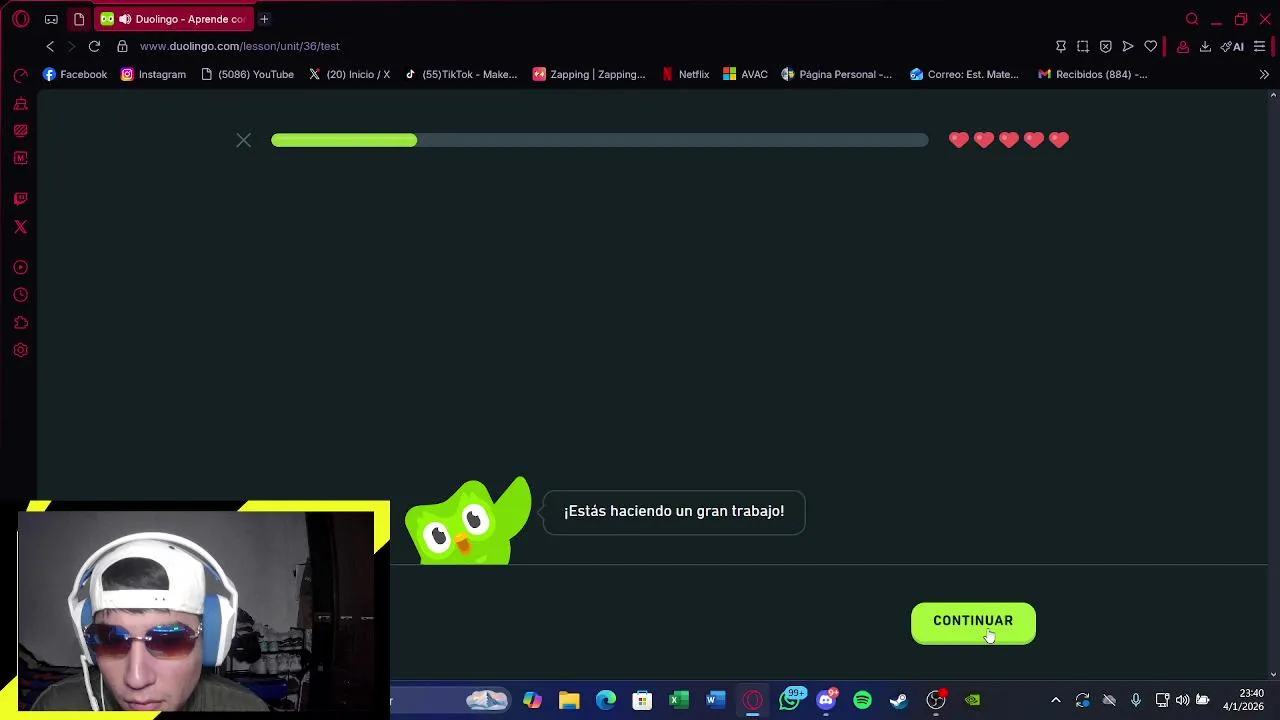Open the Aria AI button
This screenshot has width=1280, height=720.
1232,46
